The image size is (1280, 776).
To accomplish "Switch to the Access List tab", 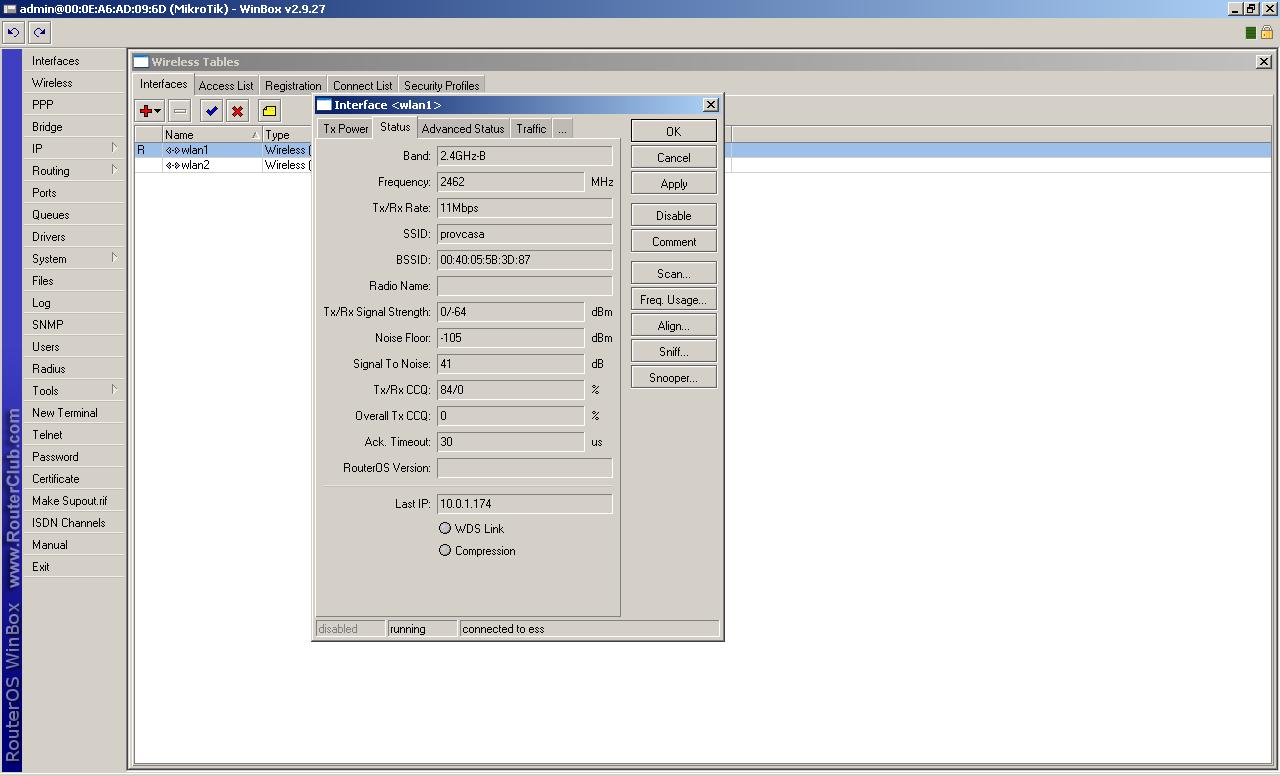I will [226, 86].
